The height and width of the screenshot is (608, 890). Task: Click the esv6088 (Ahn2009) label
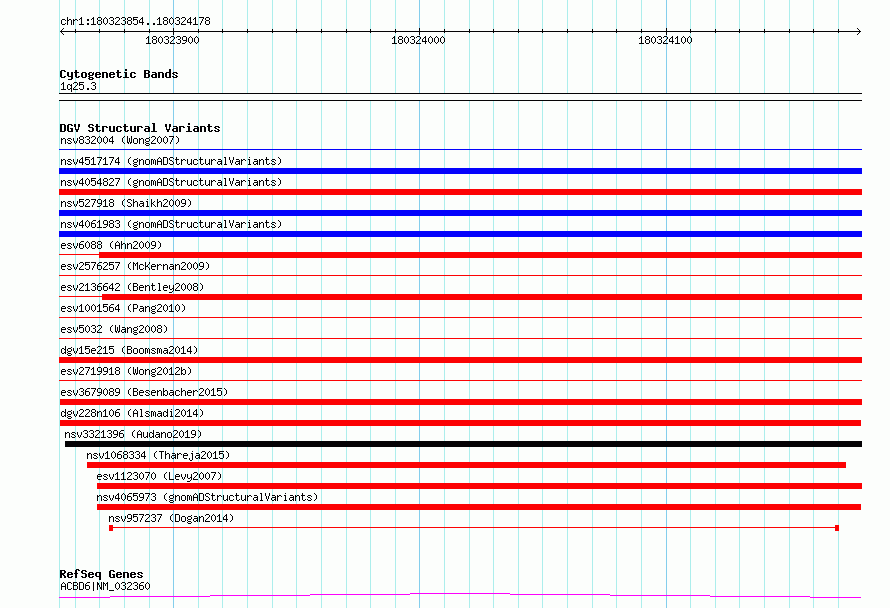pyautogui.click(x=111, y=245)
